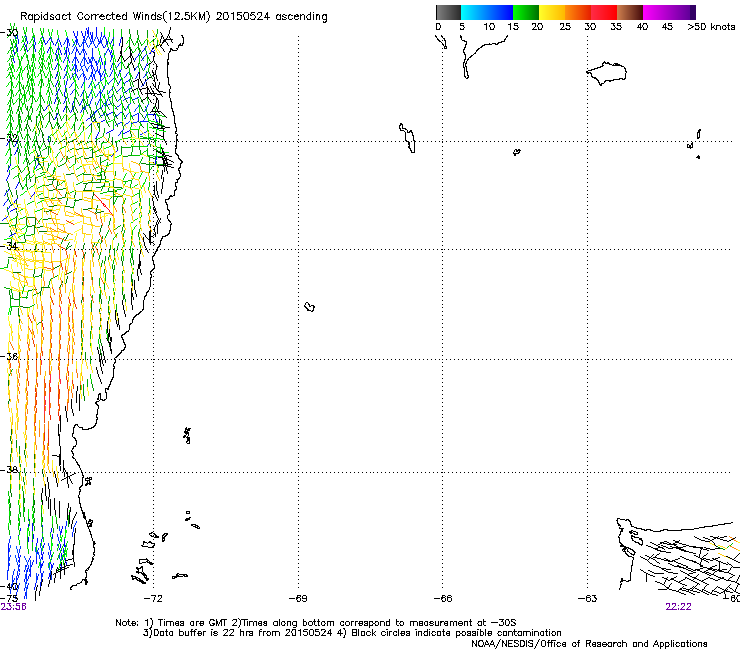Click the gray 0-5 knots color swatch
This screenshot has height=650, width=740.
(x=448, y=12)
